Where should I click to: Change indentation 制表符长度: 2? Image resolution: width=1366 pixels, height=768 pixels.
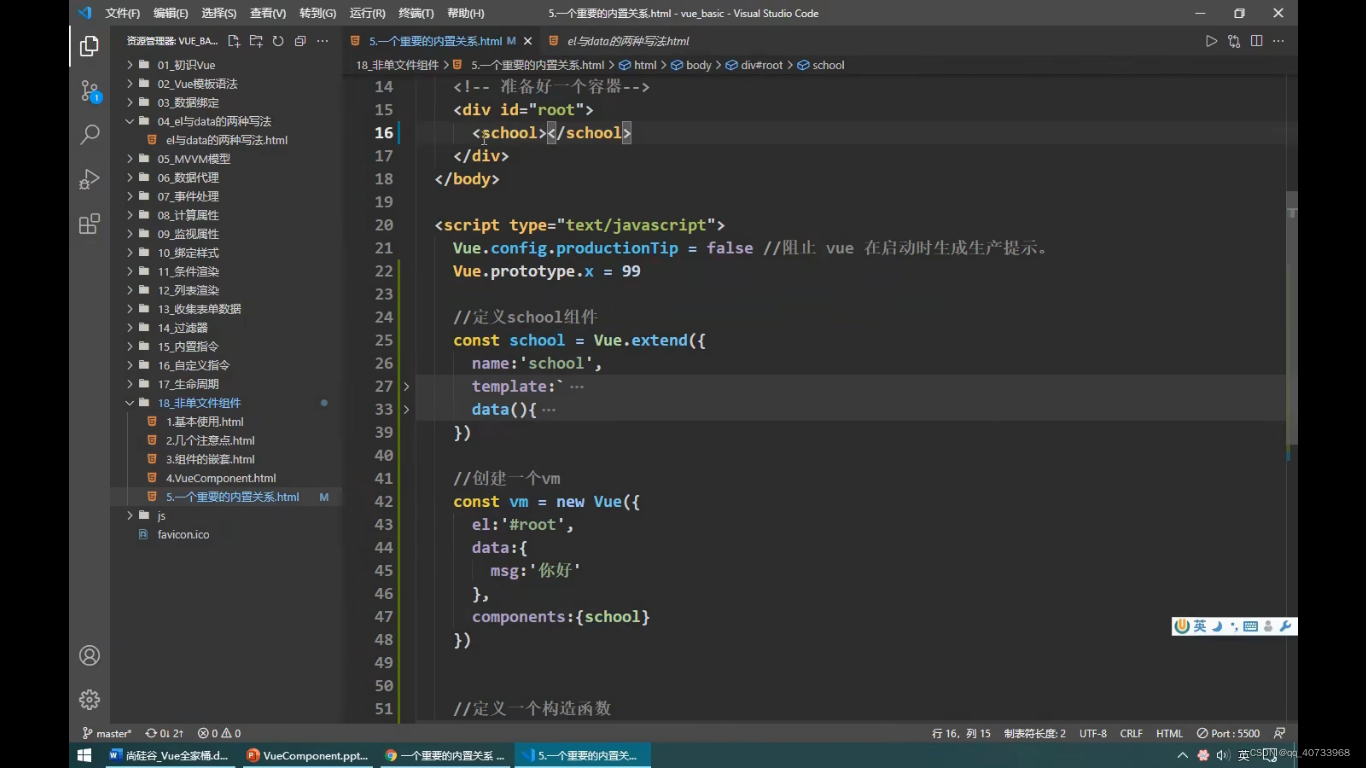click(1035, 733)
